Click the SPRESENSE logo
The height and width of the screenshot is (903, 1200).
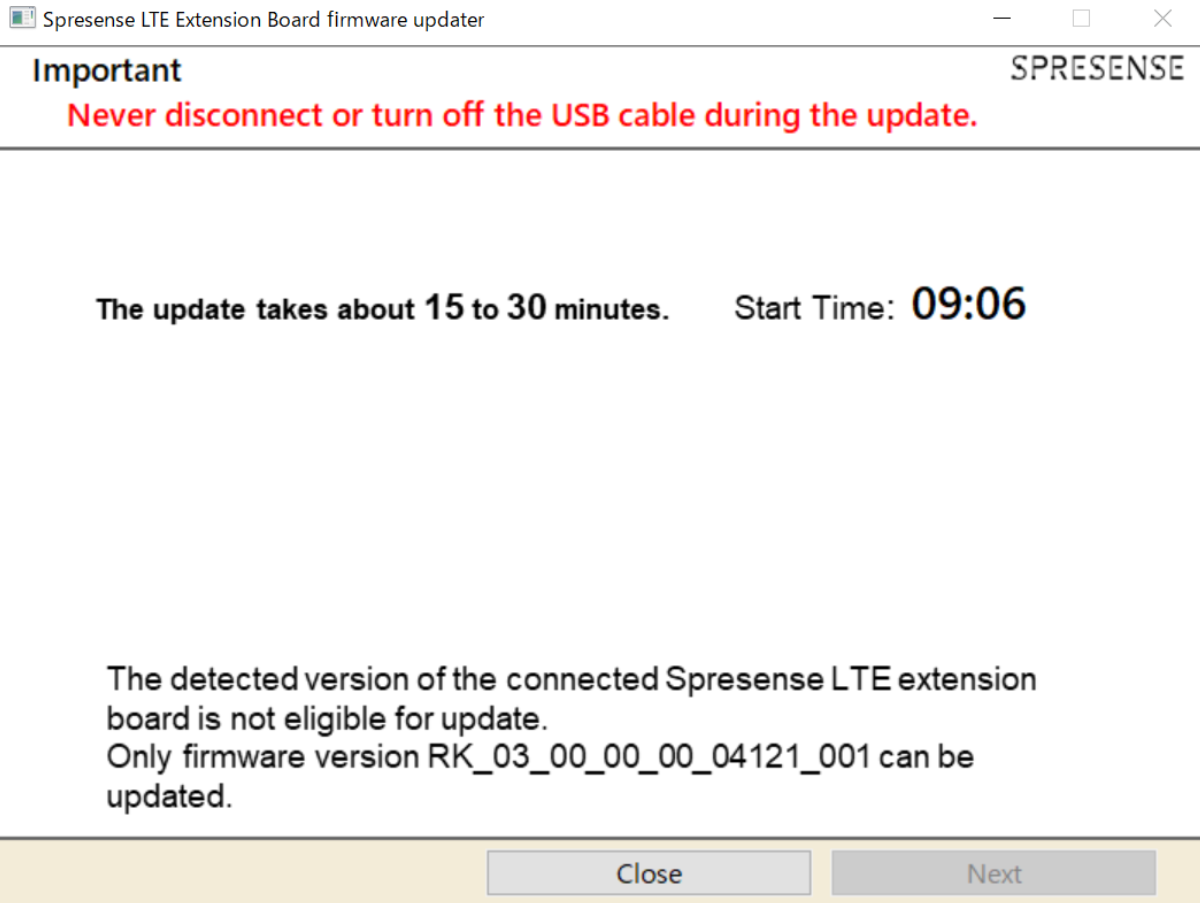click(1097, 69)
